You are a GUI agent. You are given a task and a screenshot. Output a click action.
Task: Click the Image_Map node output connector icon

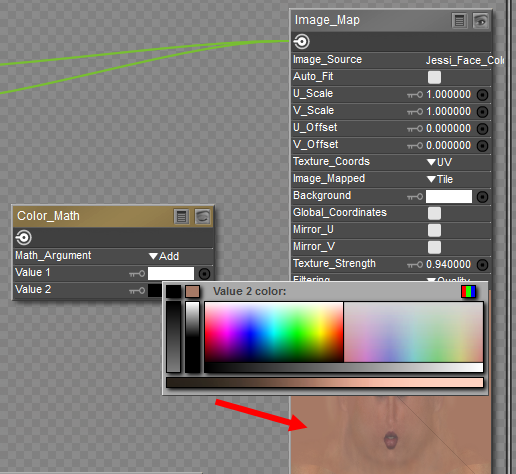[301, 42]
